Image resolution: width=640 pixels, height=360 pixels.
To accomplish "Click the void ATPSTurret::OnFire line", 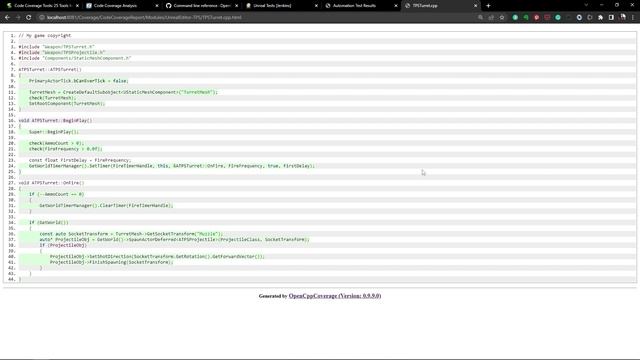I will click(51, 183).
